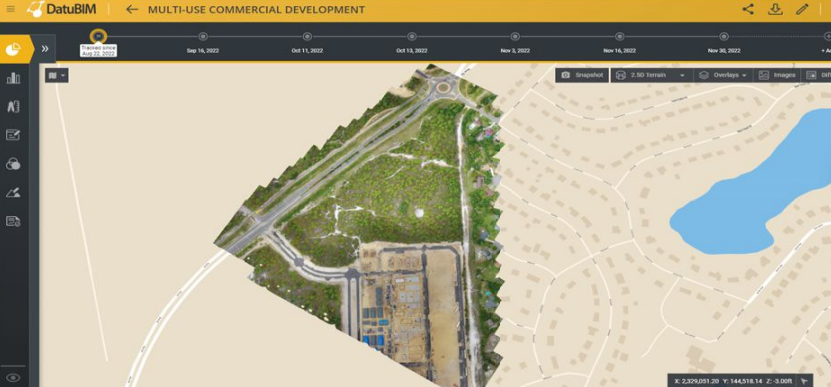Click the Snapshot button

[x=582, y=75]
